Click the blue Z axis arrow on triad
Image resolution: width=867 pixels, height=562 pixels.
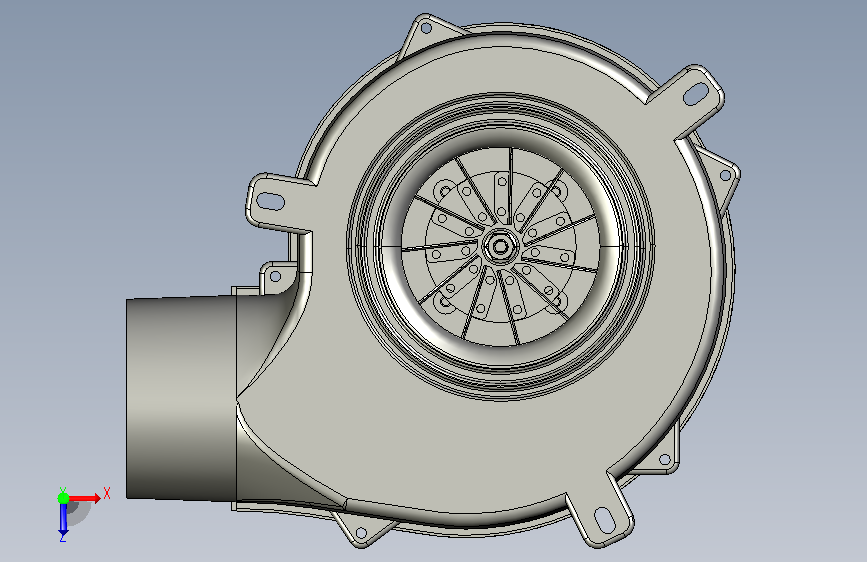click(x=63, y=520)
